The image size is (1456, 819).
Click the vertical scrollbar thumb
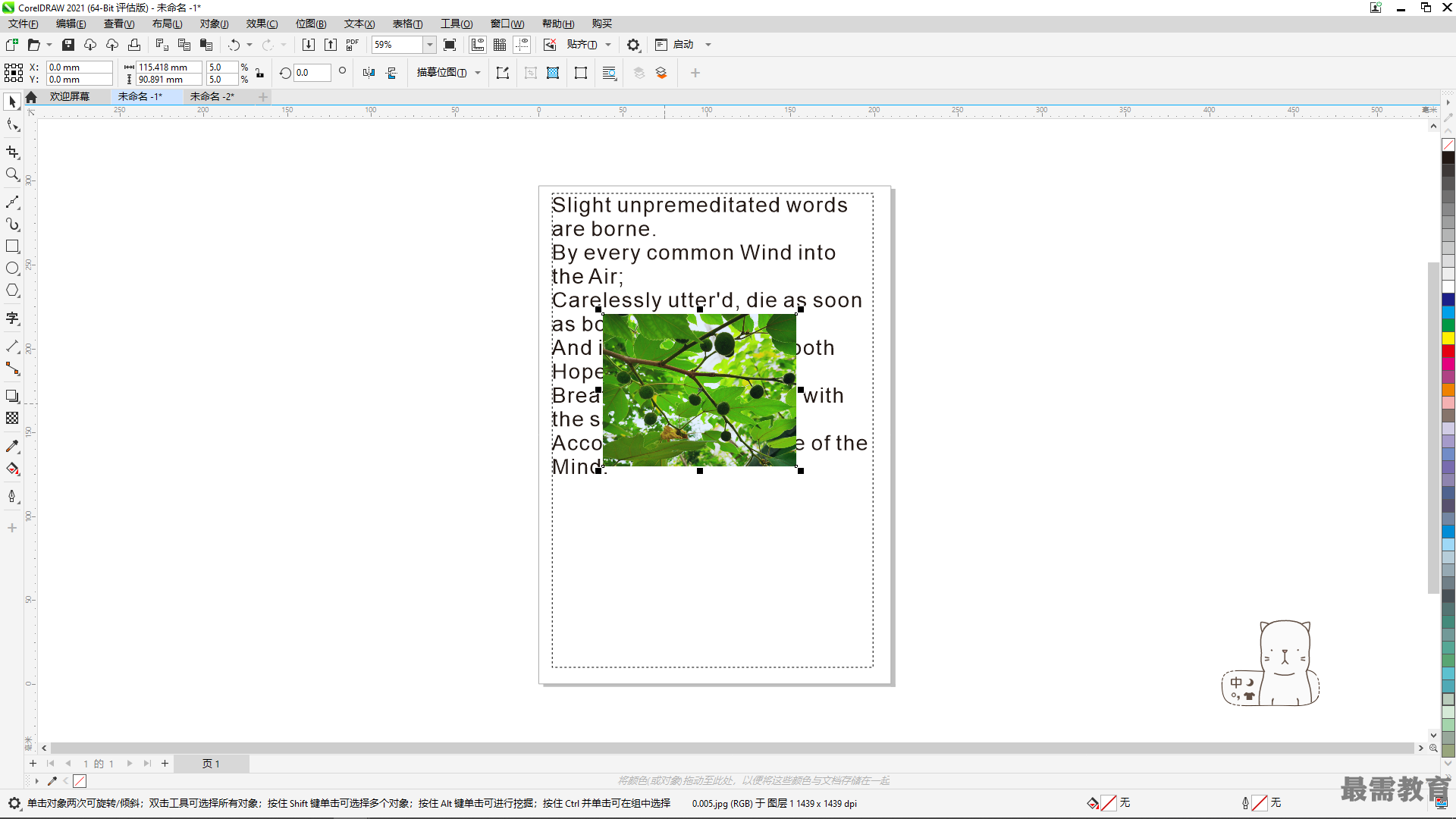[x=1433, y=428]
